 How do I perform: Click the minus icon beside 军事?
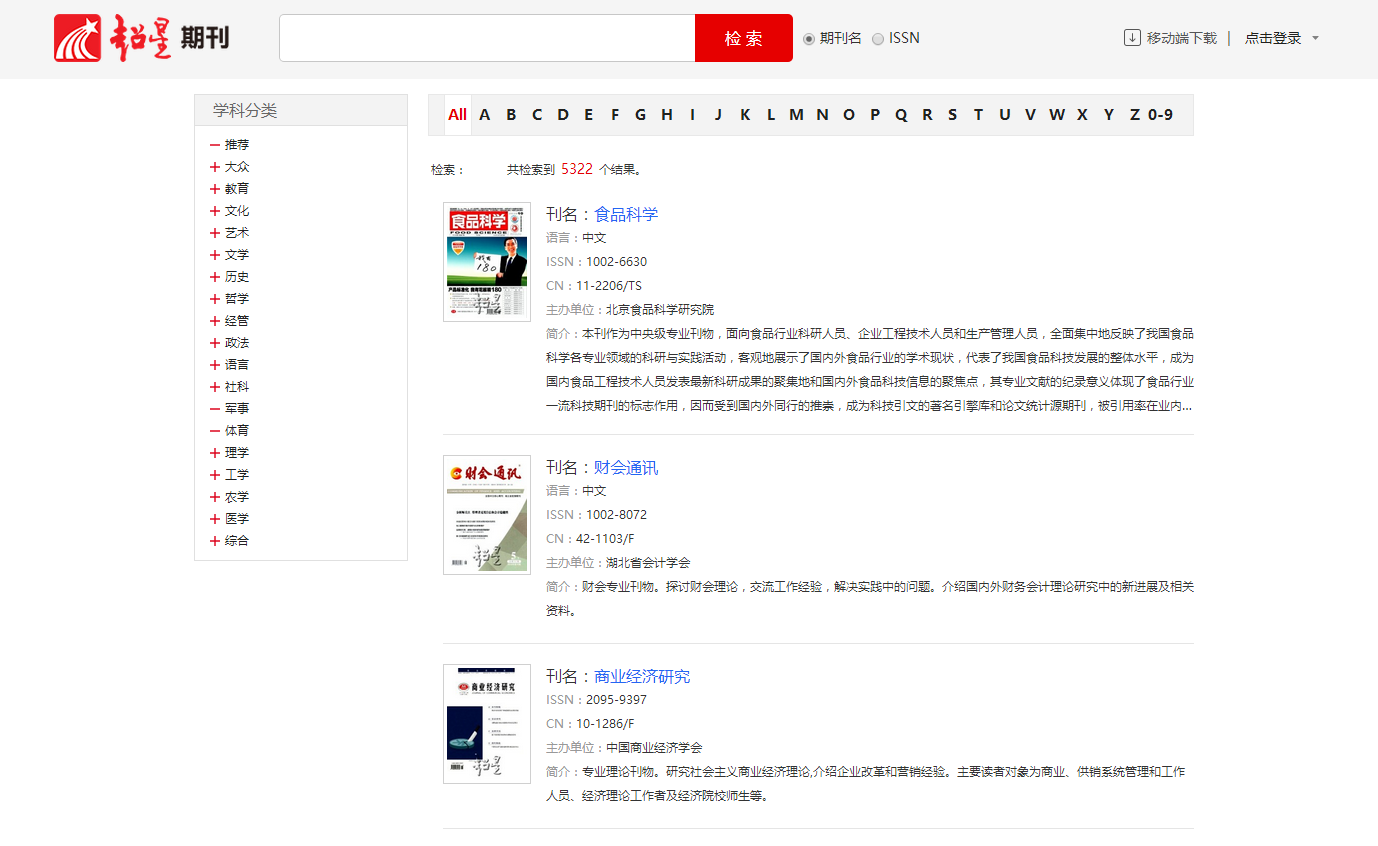coord(215,409)
